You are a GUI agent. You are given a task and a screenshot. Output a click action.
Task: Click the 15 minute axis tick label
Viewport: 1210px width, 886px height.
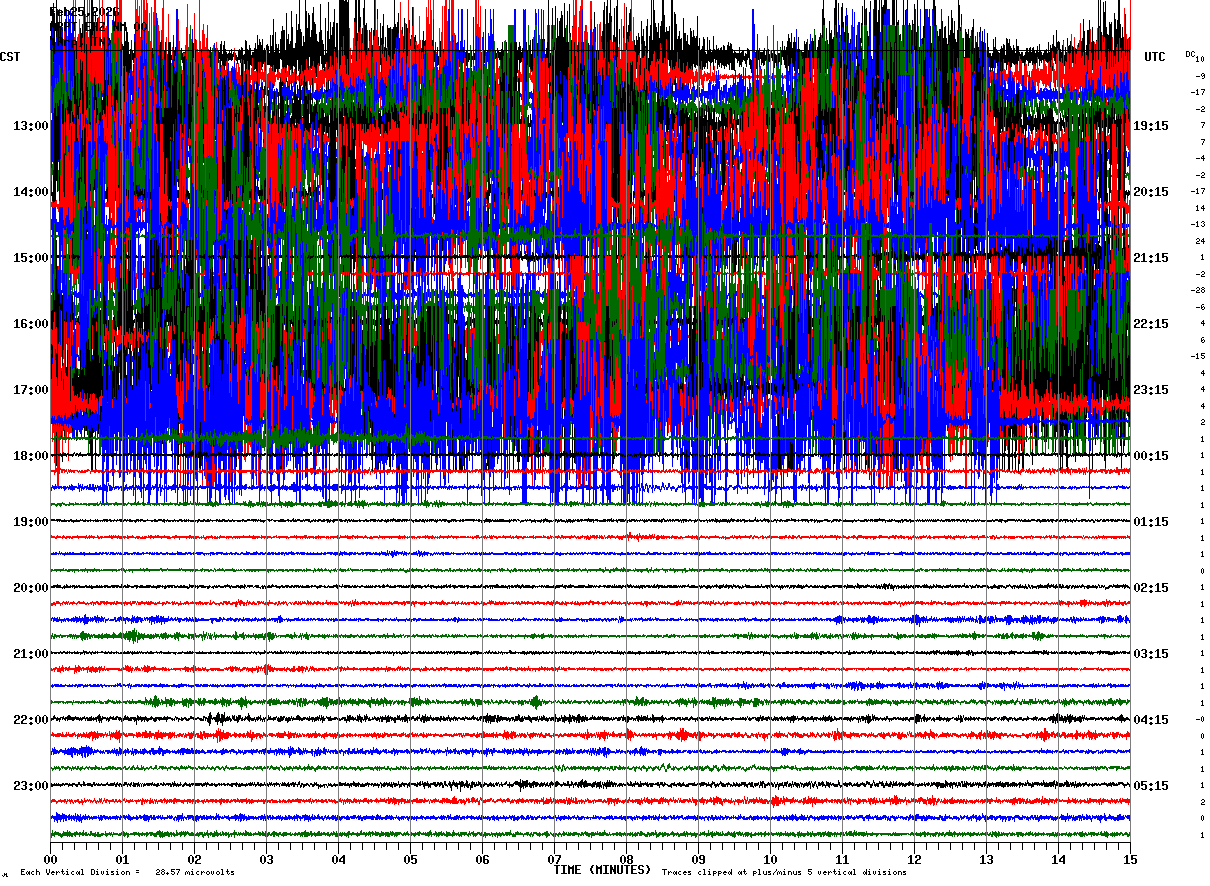1130,859
